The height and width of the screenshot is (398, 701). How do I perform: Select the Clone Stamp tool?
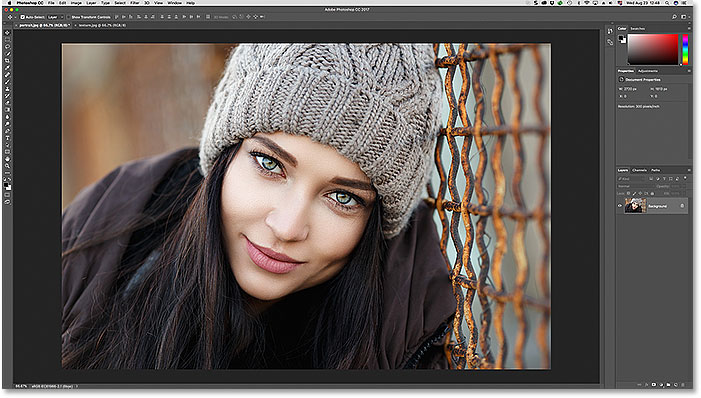click(8, 89)
